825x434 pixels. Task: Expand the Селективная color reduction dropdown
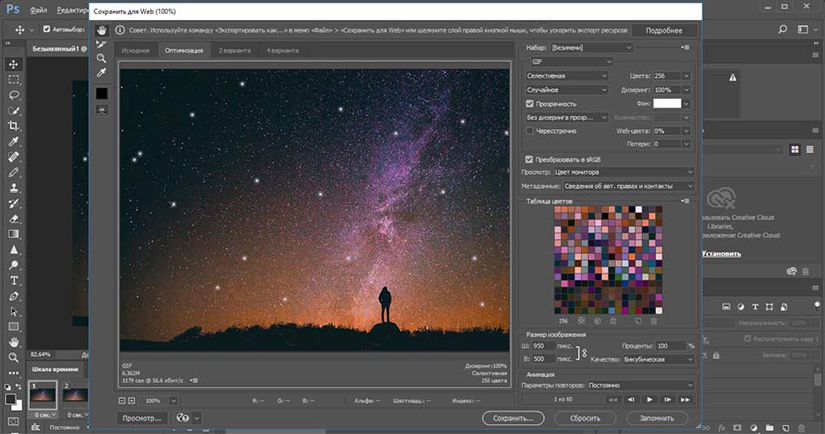567,75
